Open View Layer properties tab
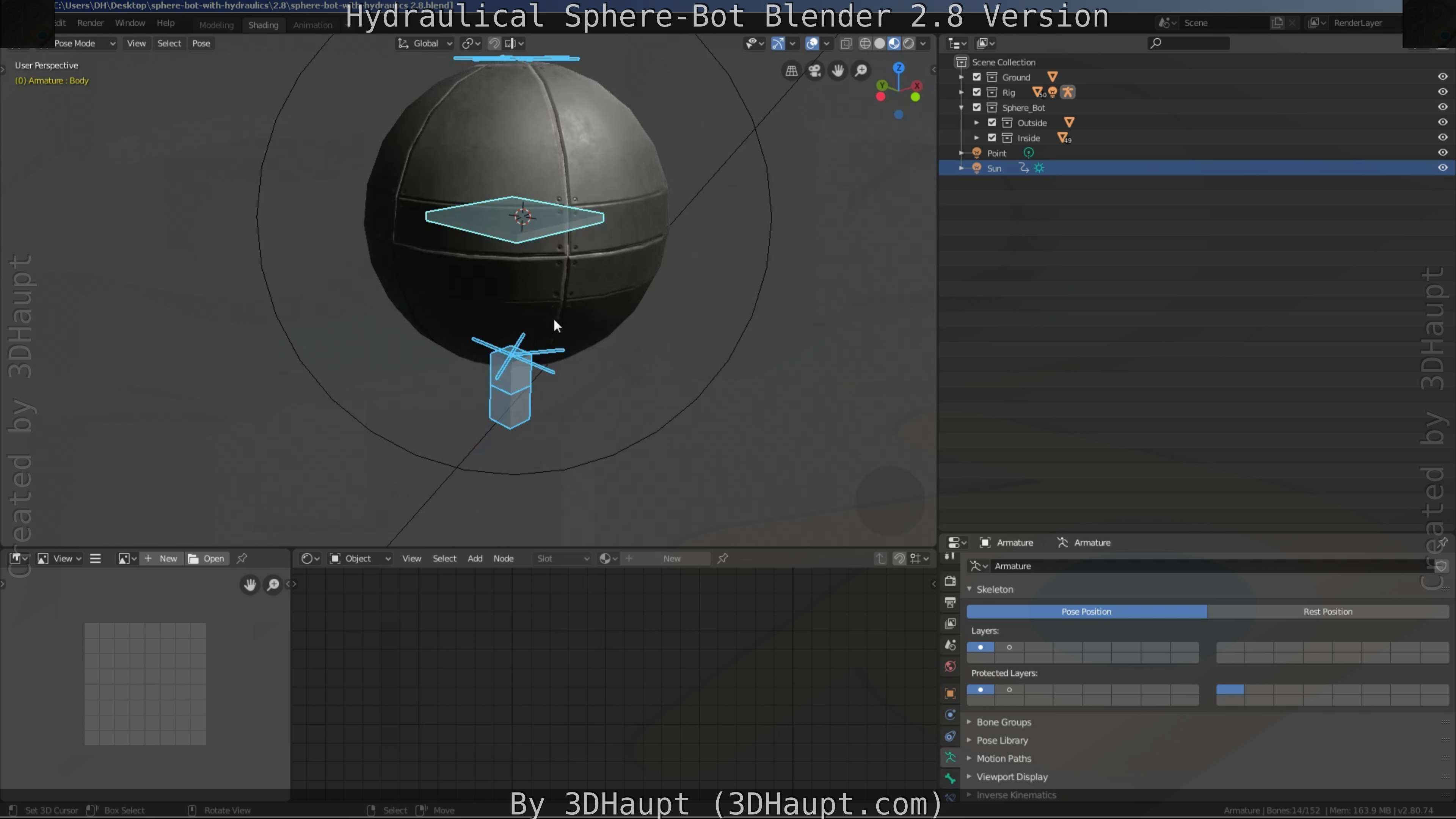Image resolution: width=1456 pixels, height=819 pixels. [950, 623]
